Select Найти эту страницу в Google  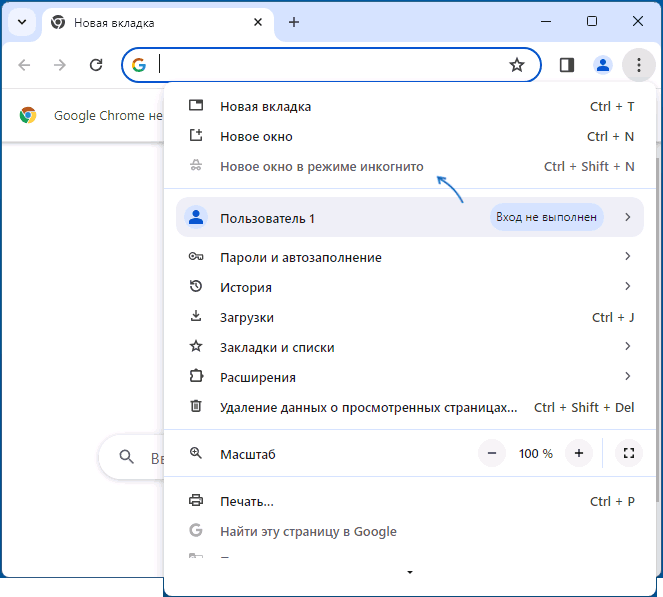point(409,531)
